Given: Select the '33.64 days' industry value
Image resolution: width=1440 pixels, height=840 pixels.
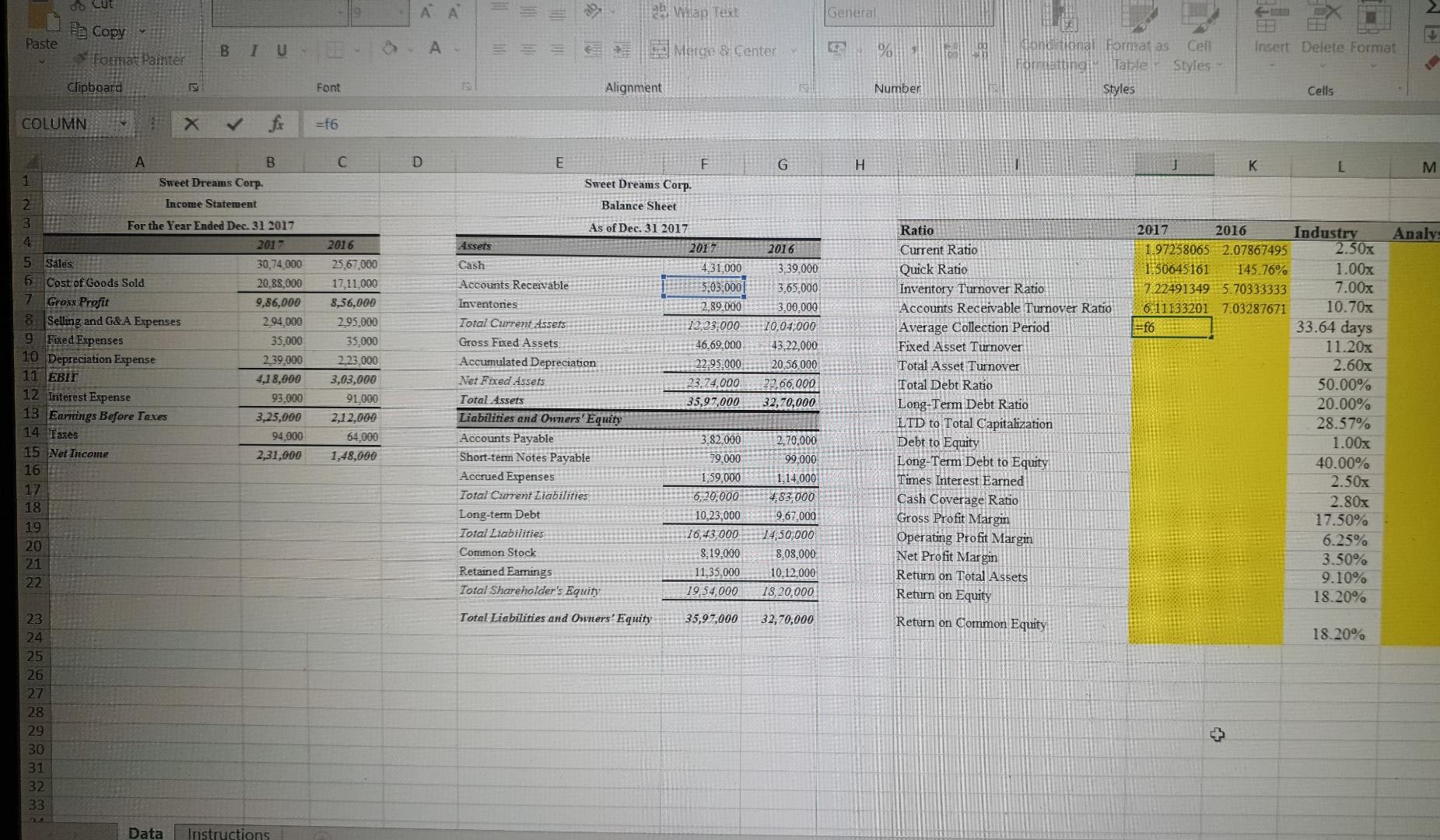Looking at the screenshot, I should [1334, 327].
